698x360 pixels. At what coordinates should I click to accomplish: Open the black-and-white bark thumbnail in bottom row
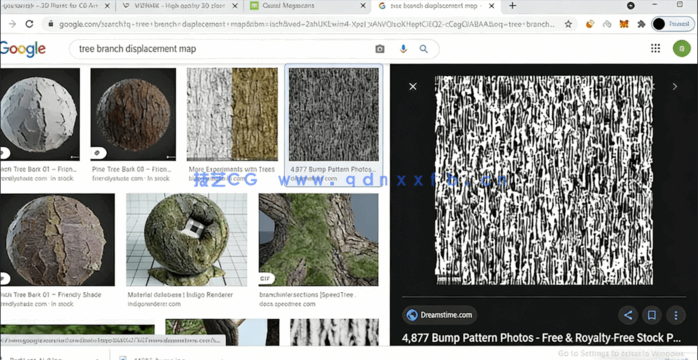point(334,332)
